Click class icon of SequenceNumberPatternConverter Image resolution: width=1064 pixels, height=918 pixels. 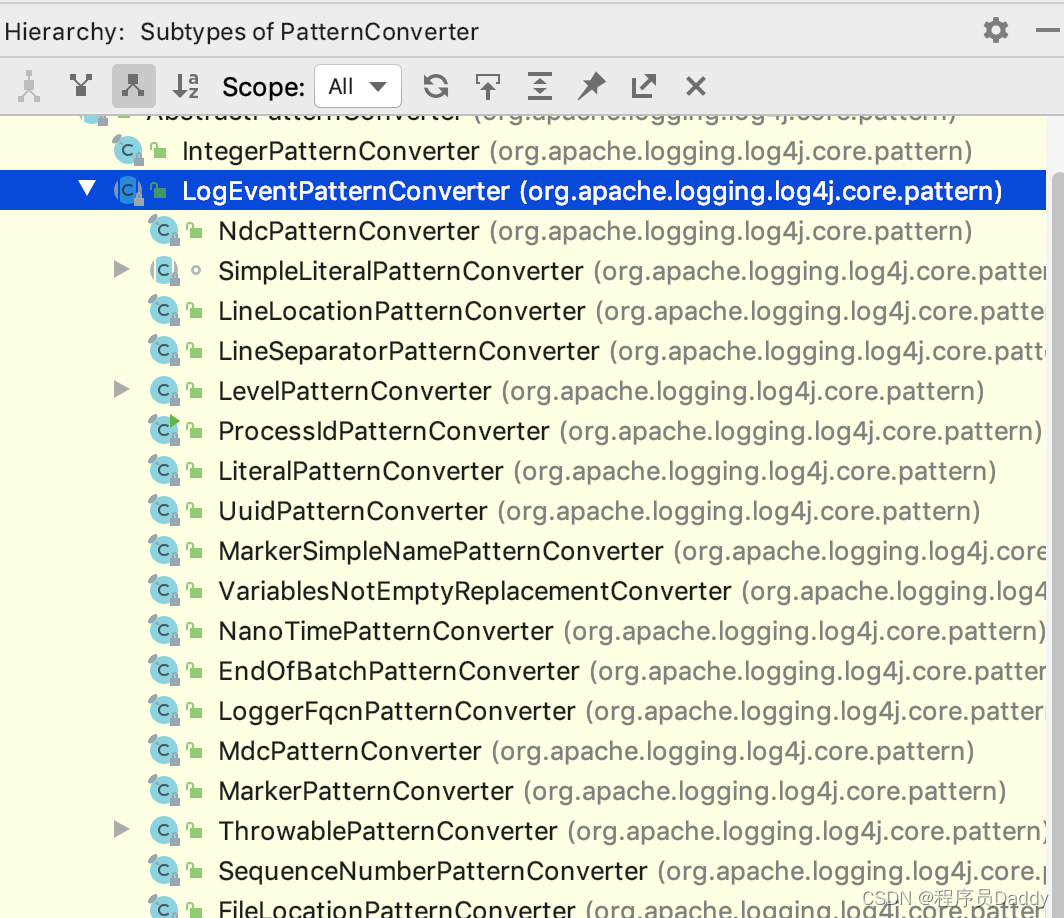(164, 871)
